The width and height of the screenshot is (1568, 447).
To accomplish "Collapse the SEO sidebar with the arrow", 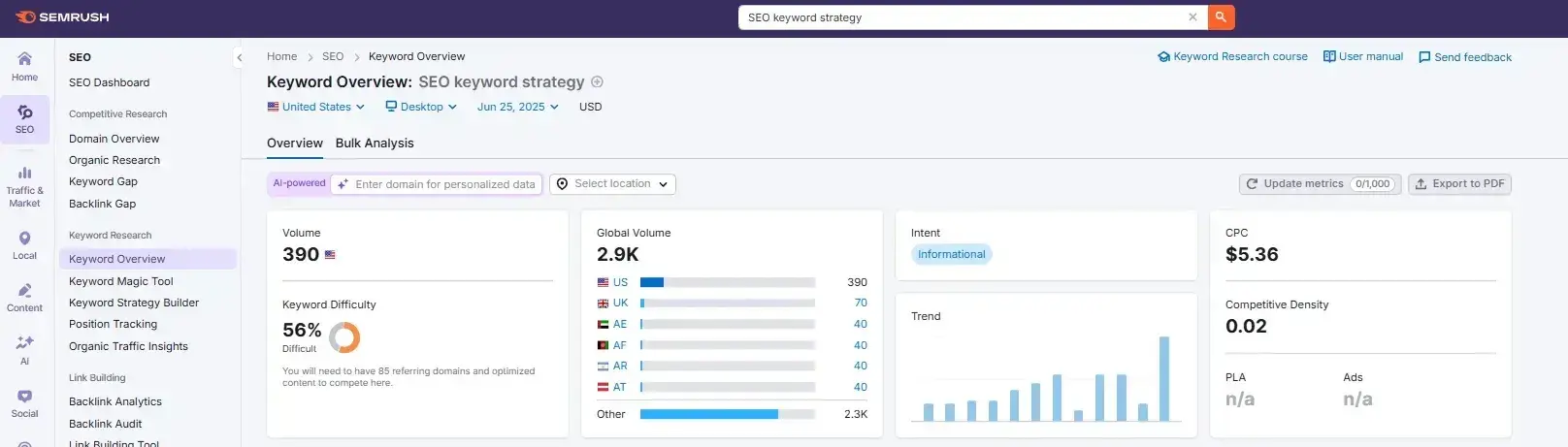I will [239, 57].
